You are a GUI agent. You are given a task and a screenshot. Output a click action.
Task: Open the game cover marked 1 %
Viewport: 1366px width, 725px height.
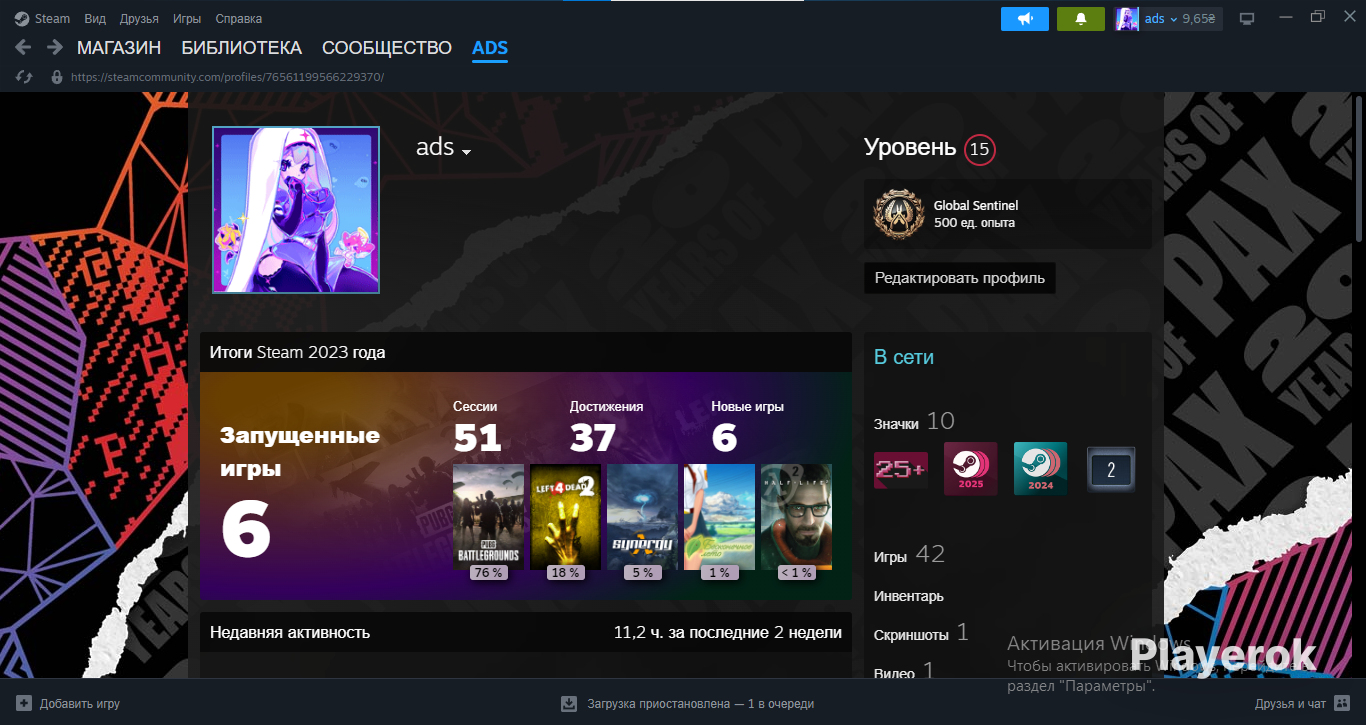(719, 517)
